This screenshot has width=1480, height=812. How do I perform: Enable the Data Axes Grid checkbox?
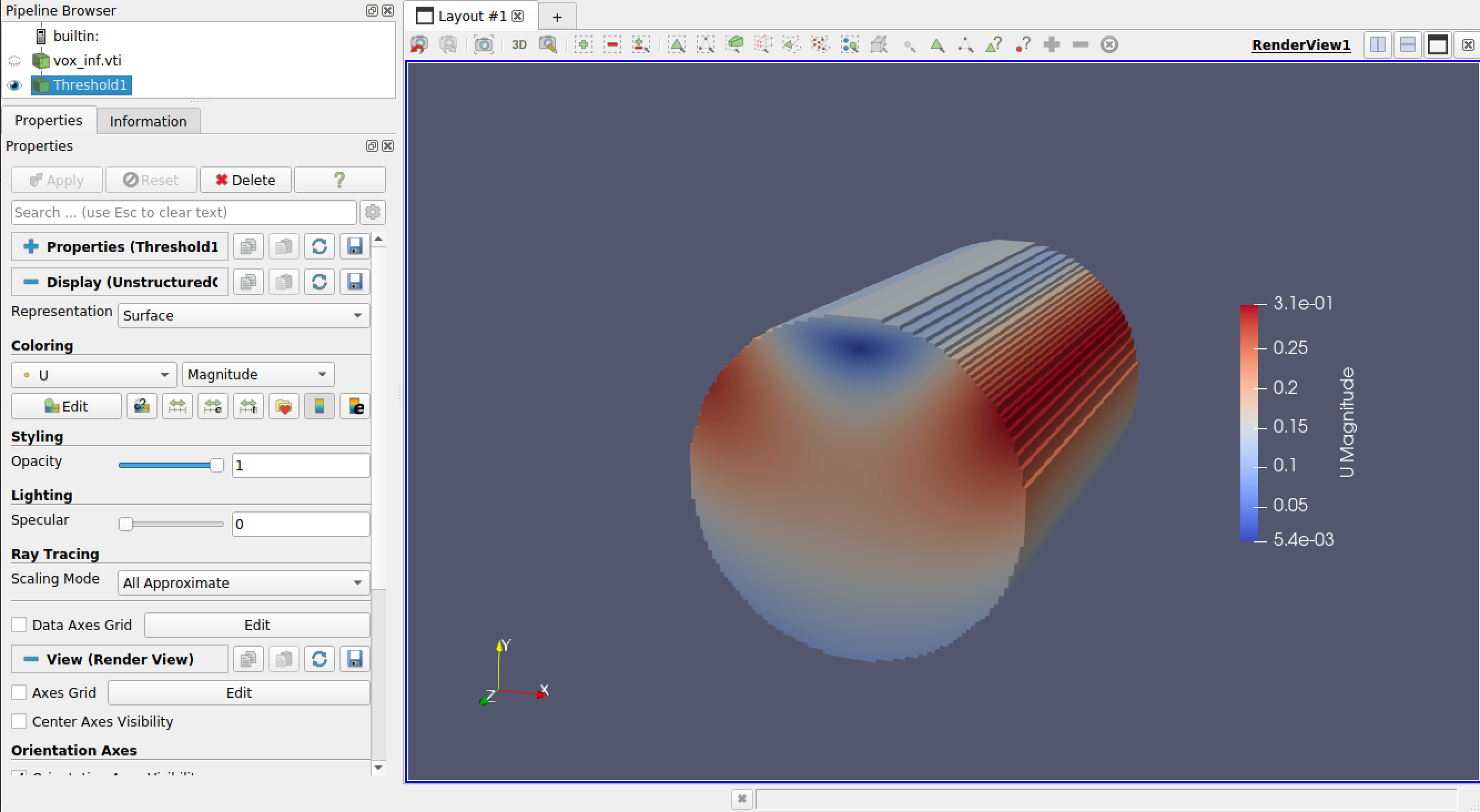[19, 625]
